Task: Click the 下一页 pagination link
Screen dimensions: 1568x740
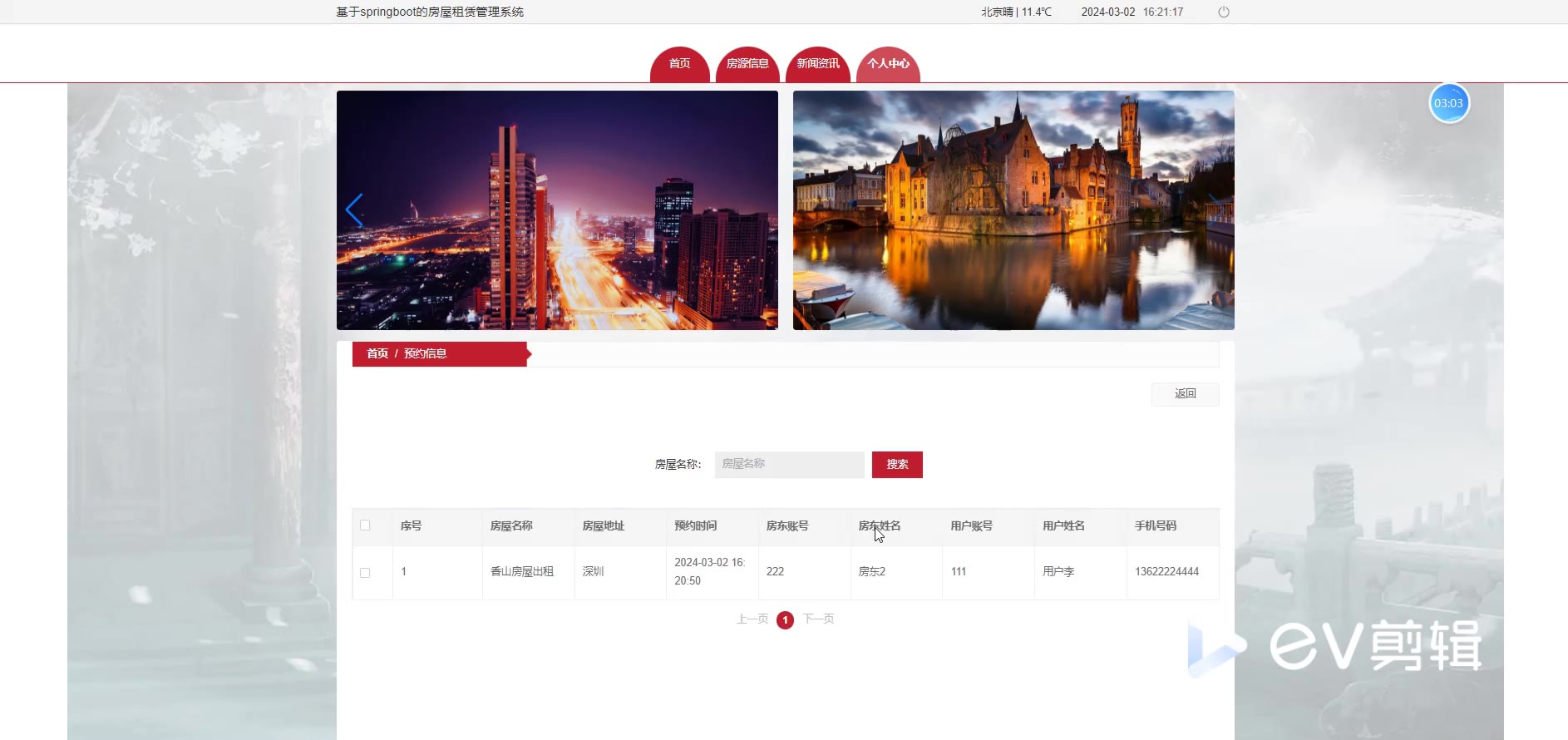Action: 818,619
